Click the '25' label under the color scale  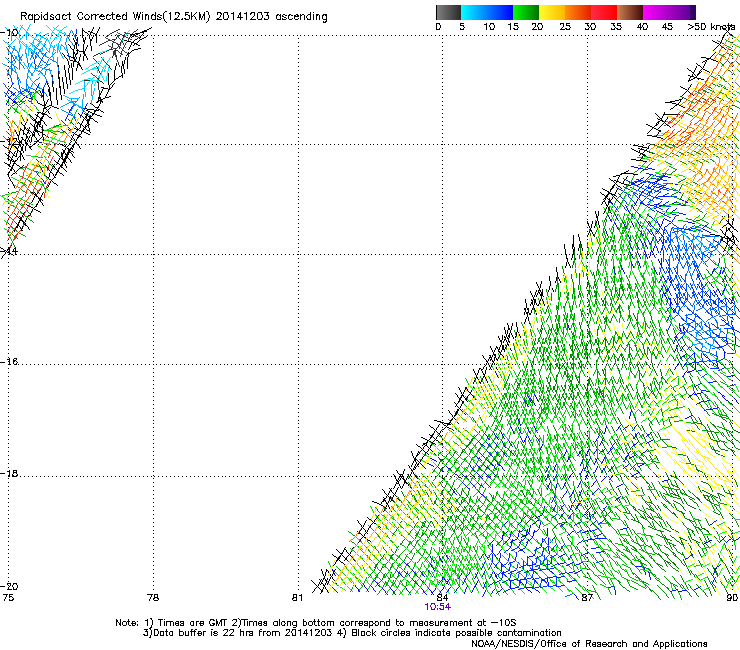click(565, 27)
